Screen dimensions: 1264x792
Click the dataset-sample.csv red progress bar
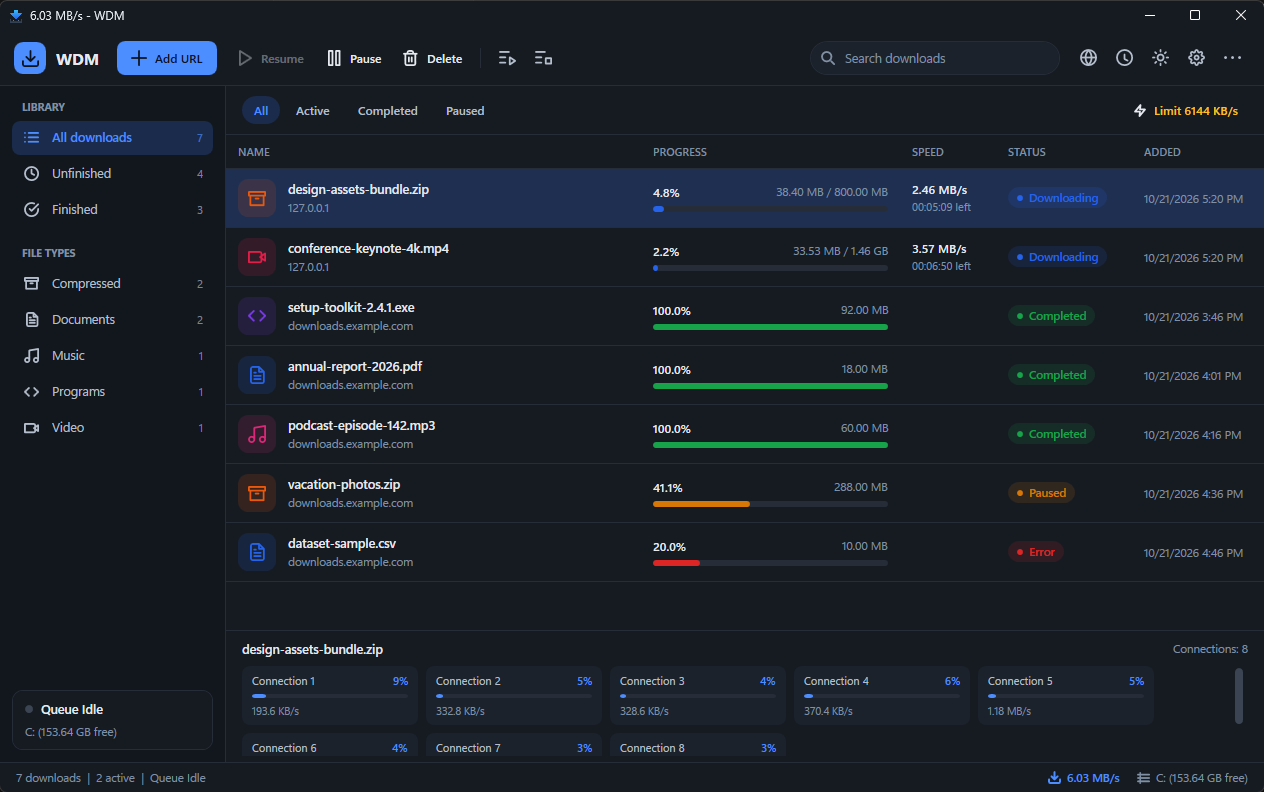770,563
